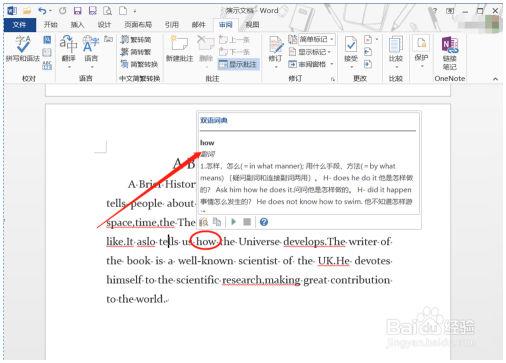Switch to the 邮件 tab
Screen dimensions: 506x363
pyautogui.click(x=199, y=25)
